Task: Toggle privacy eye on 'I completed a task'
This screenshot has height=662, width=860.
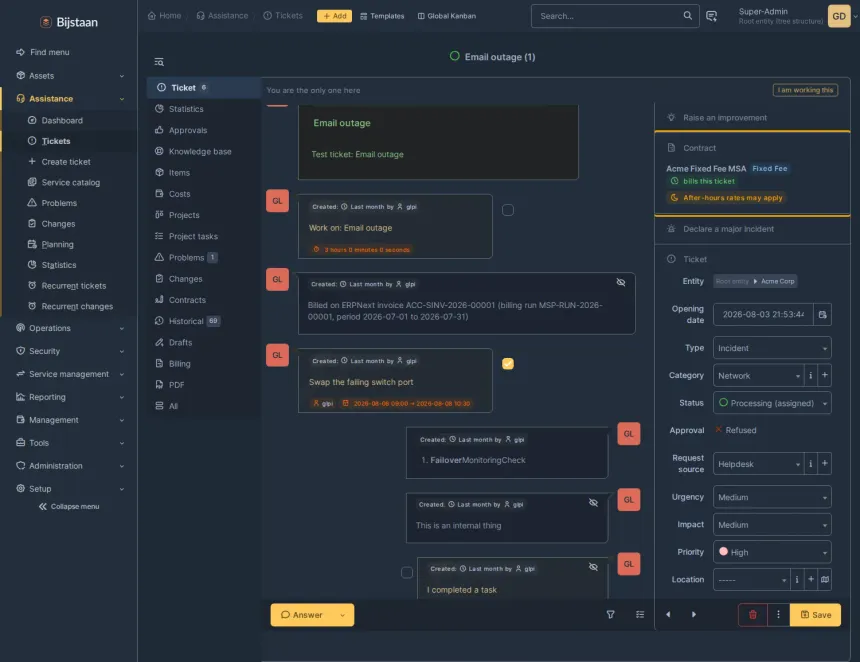Action: [x=593, y=567]
